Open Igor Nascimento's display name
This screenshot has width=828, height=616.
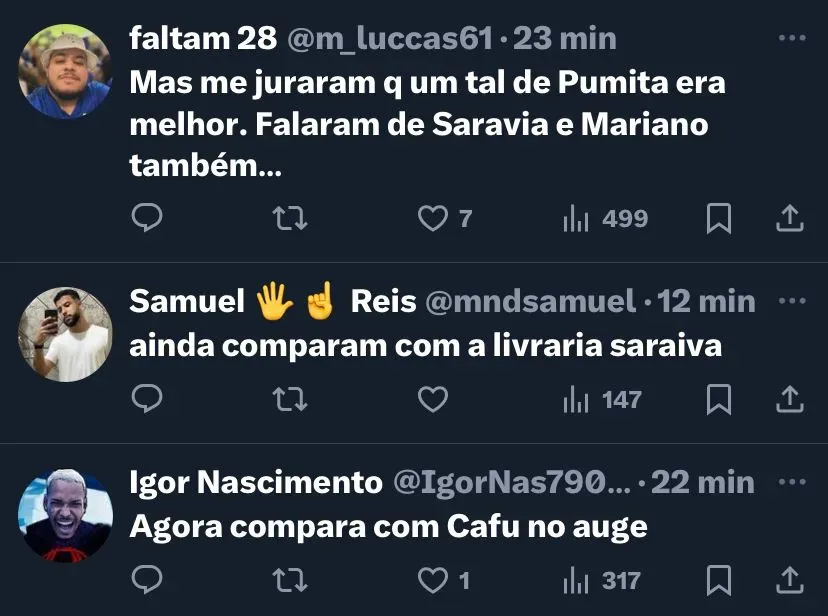[x=256, y=483]
